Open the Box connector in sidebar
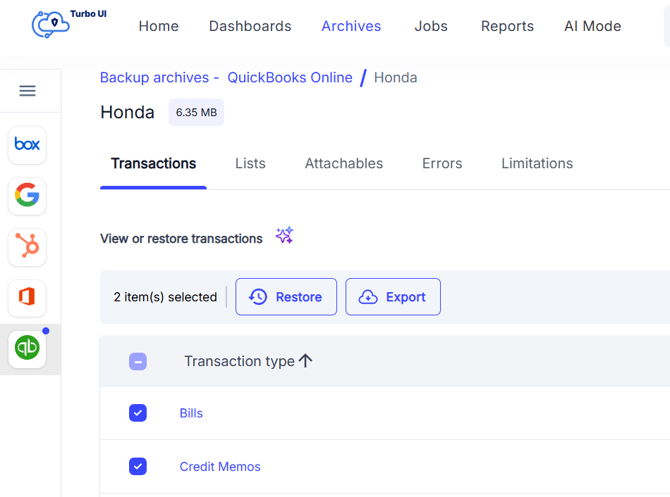Viewport: 670px width, 497px height. 27,144
